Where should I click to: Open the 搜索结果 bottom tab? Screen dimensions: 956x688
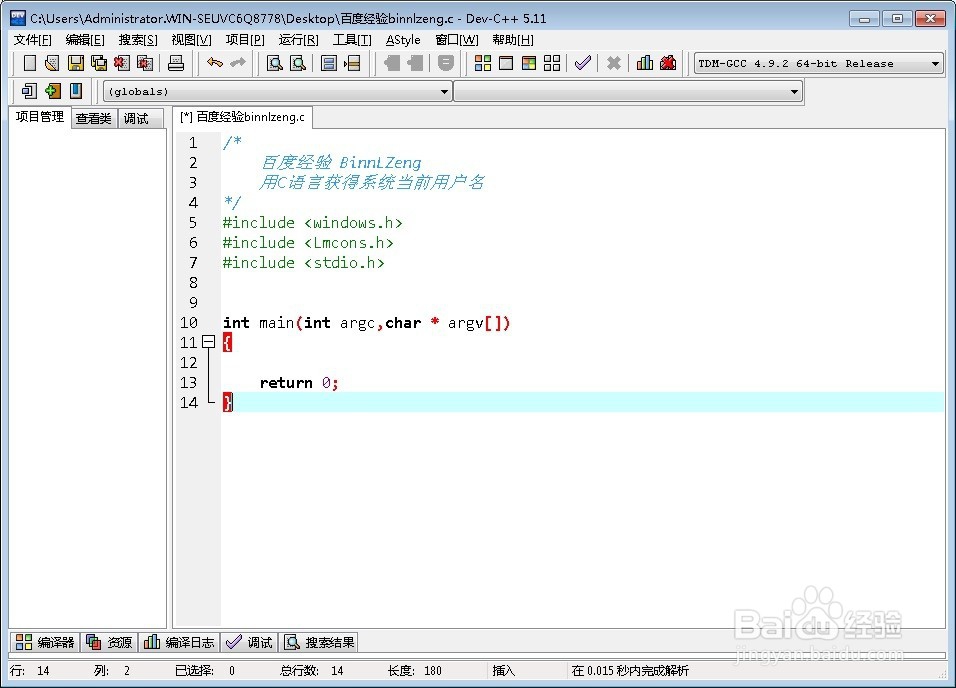click(319, 642)
